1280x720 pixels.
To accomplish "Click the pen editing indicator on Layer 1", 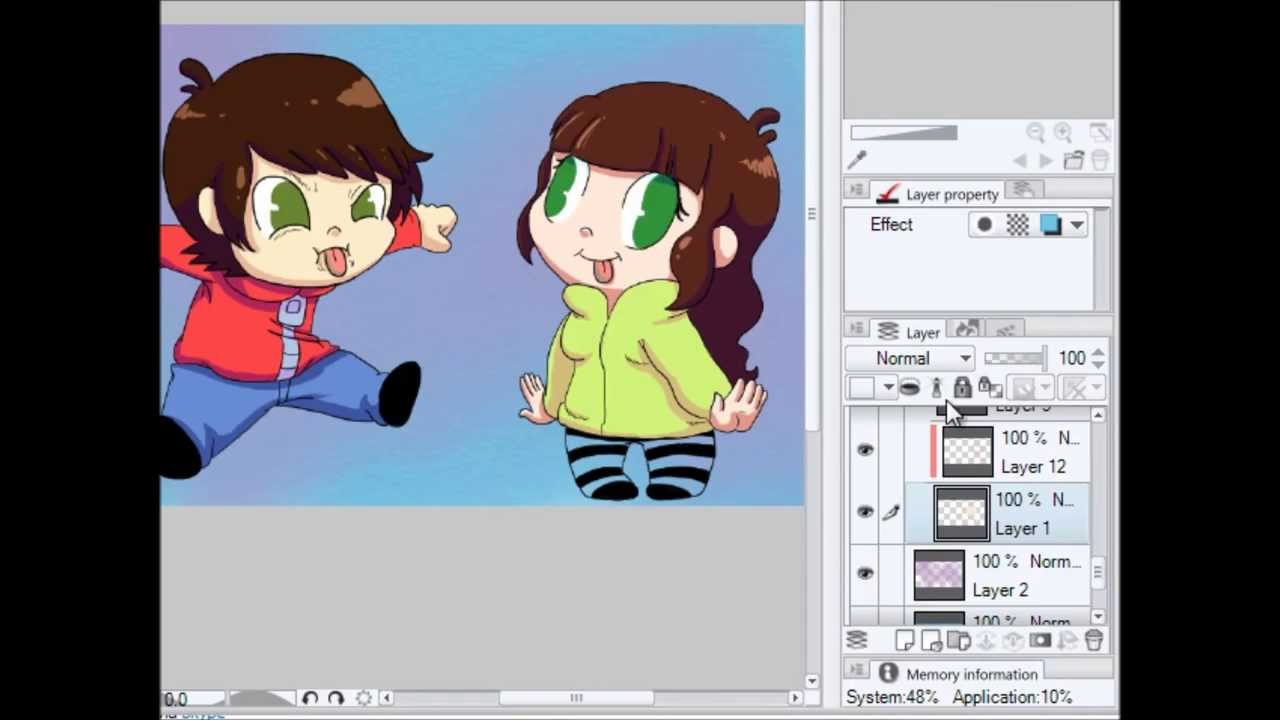I will 890,513.
